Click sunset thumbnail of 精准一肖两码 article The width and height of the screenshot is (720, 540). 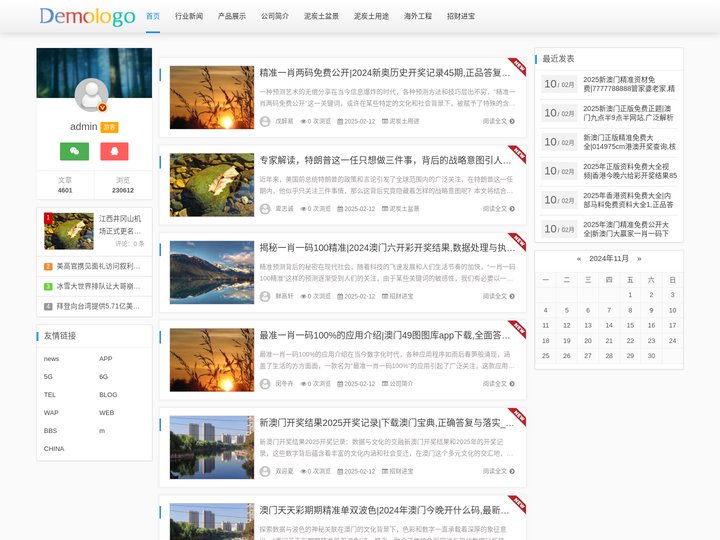(212, 97)
